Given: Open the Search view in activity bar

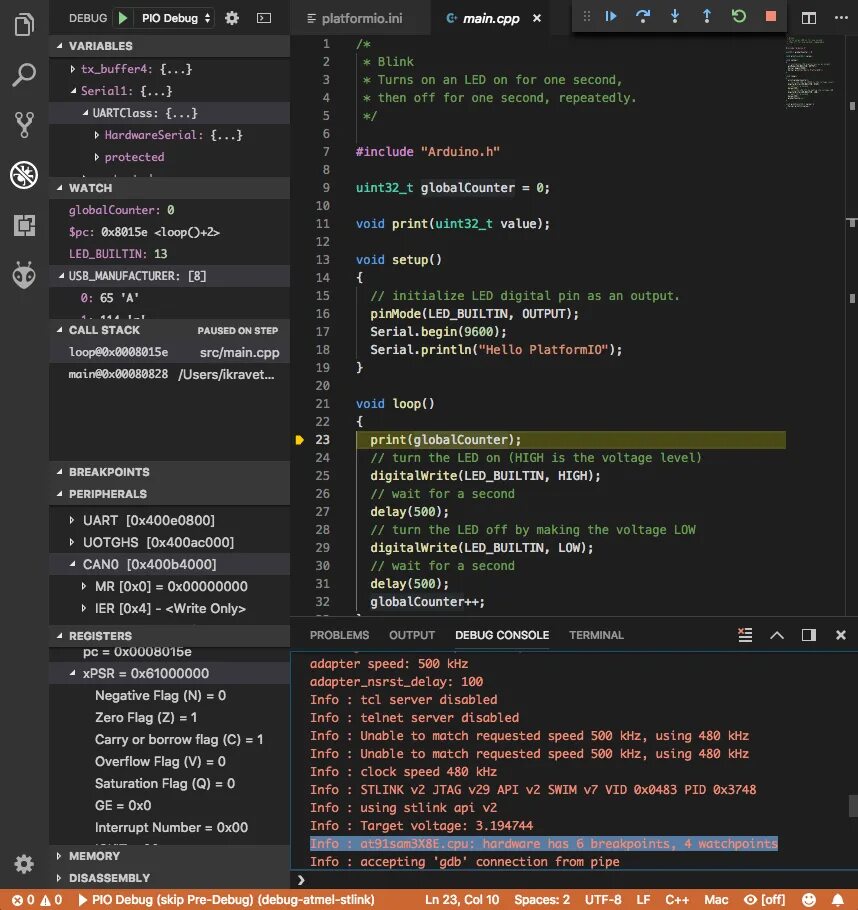Looking at the screenshot, I should tap(24, 74).
